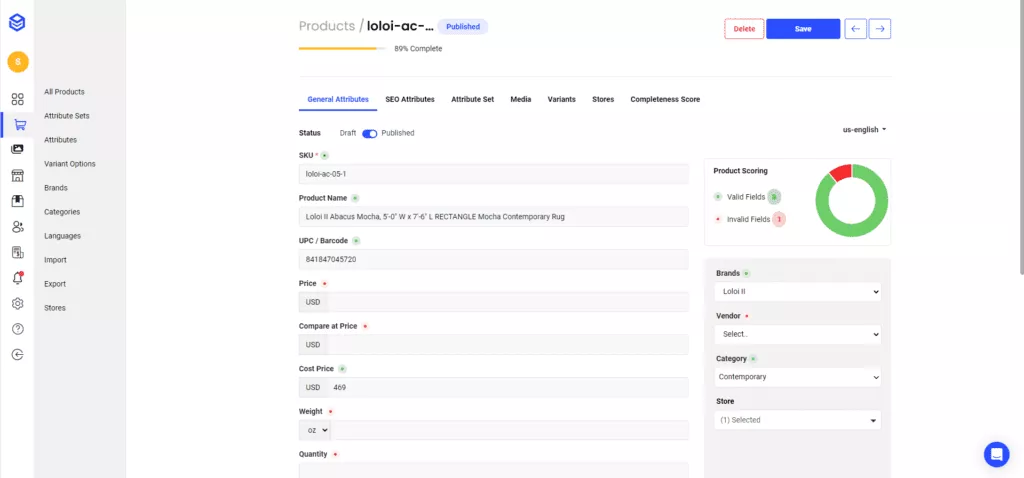Open the settings gear icon
Viewport: 1024px width, 478px height.
click(17, 304)
